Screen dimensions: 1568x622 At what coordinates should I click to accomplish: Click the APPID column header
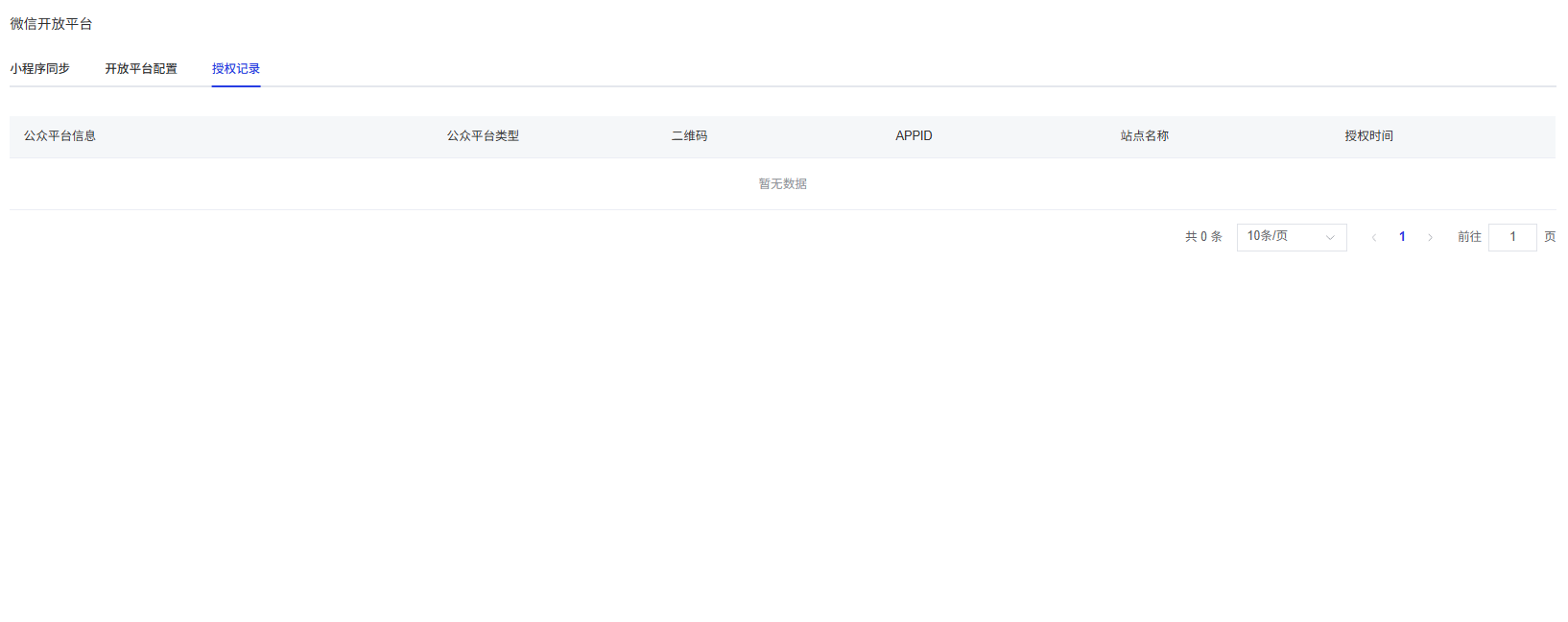point(914,136)
